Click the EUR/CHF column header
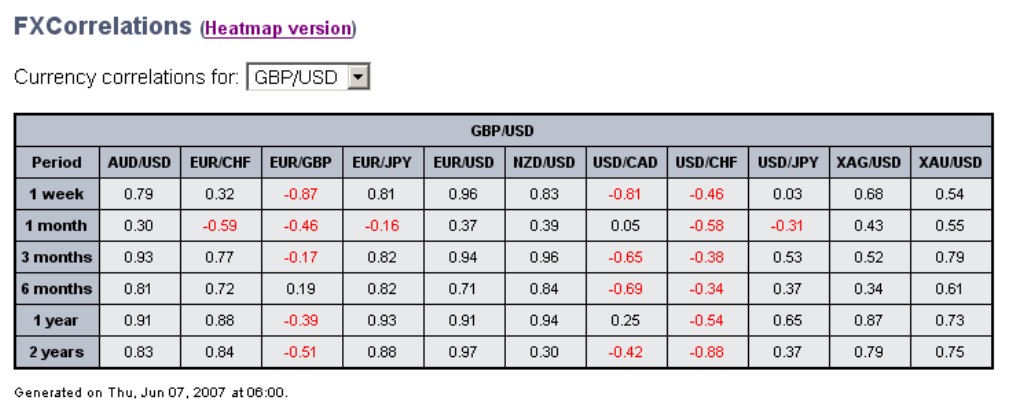The width and height of the screenshot is (1023, 412). [x=220, y=163]
